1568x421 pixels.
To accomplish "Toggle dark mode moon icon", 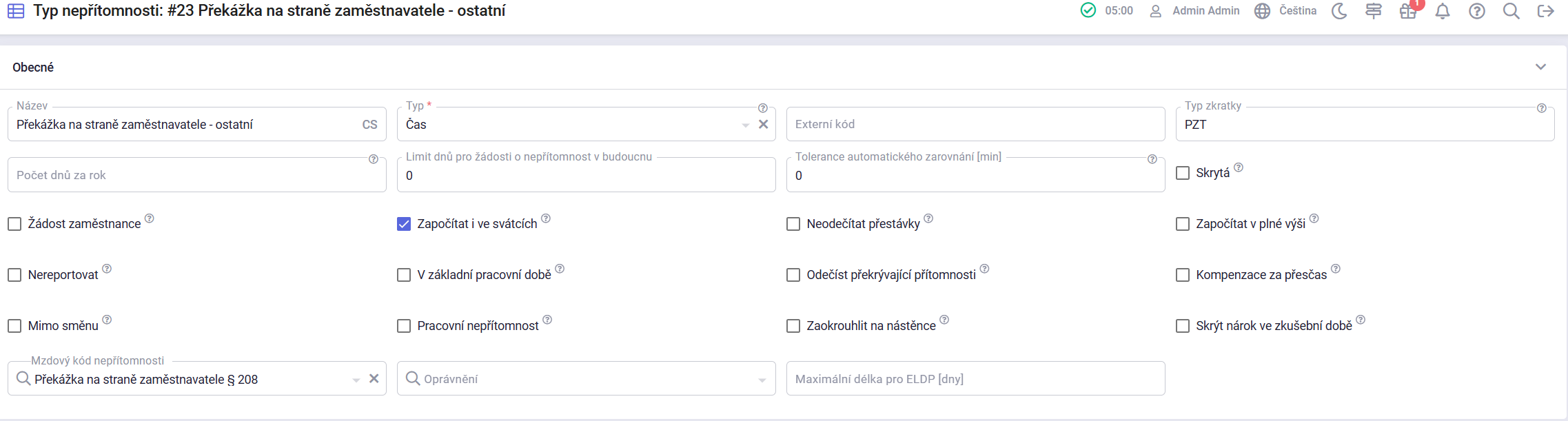I will [1338, 11].
